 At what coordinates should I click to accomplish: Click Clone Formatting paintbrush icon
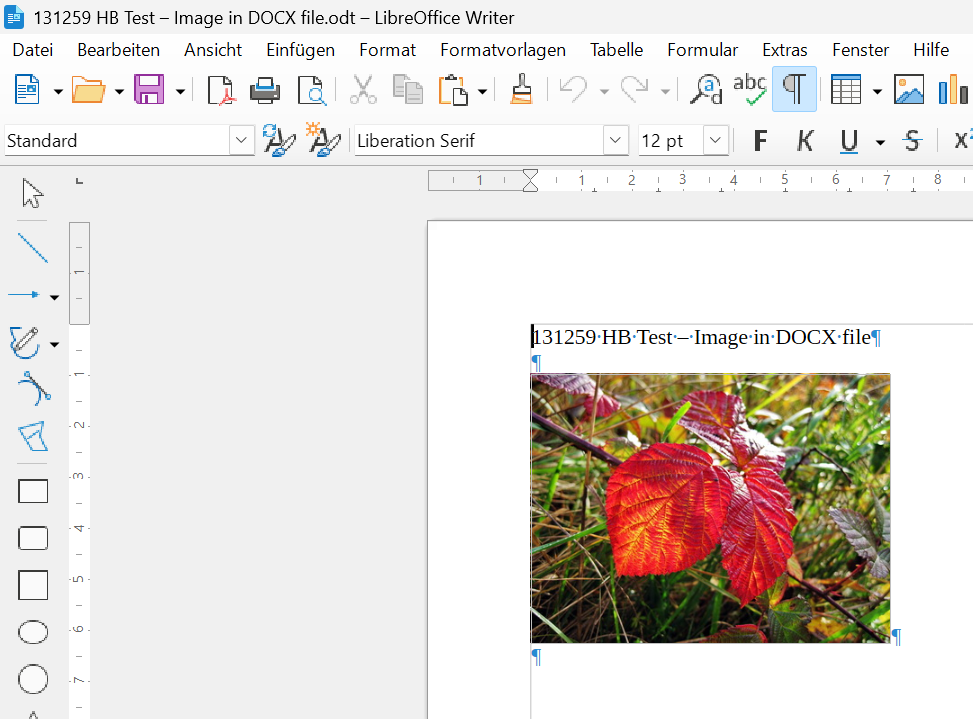520,90
